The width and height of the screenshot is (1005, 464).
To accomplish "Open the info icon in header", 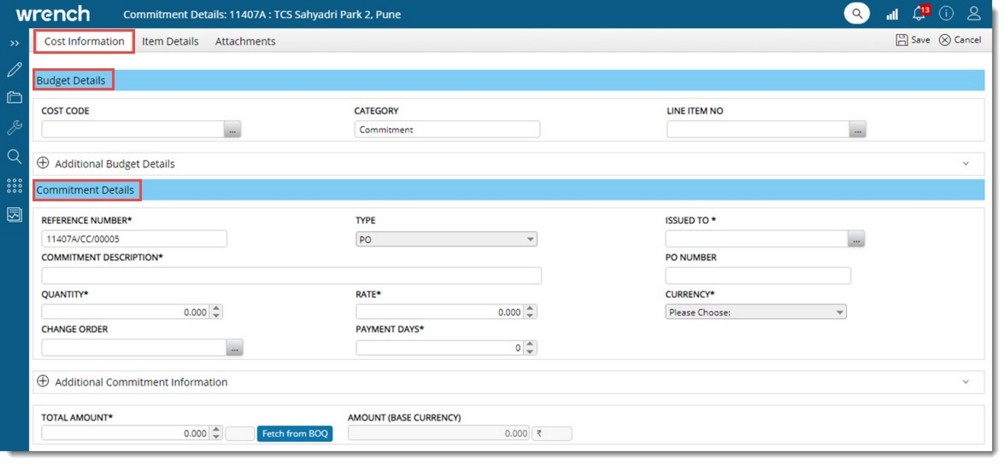I will (x=946, y=14).
